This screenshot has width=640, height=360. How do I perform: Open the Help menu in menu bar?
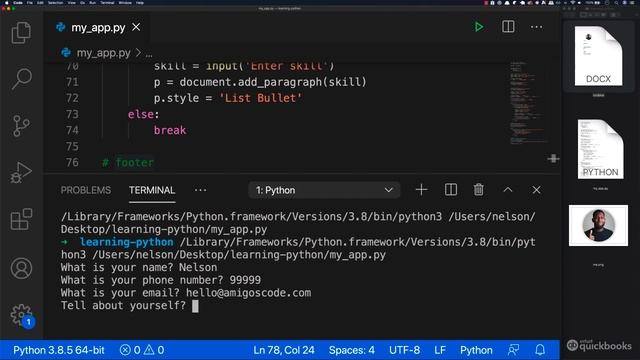pyautogui.click(x=140, y=2)
